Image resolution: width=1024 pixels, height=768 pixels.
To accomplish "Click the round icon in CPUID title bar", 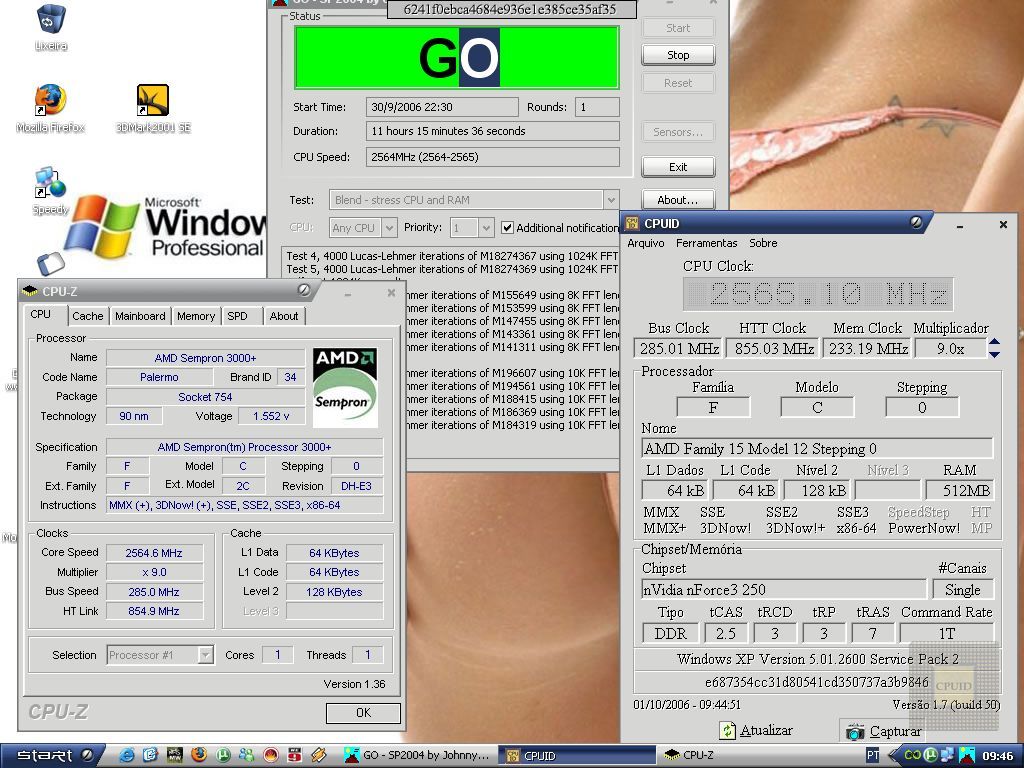I will (916, 223).
